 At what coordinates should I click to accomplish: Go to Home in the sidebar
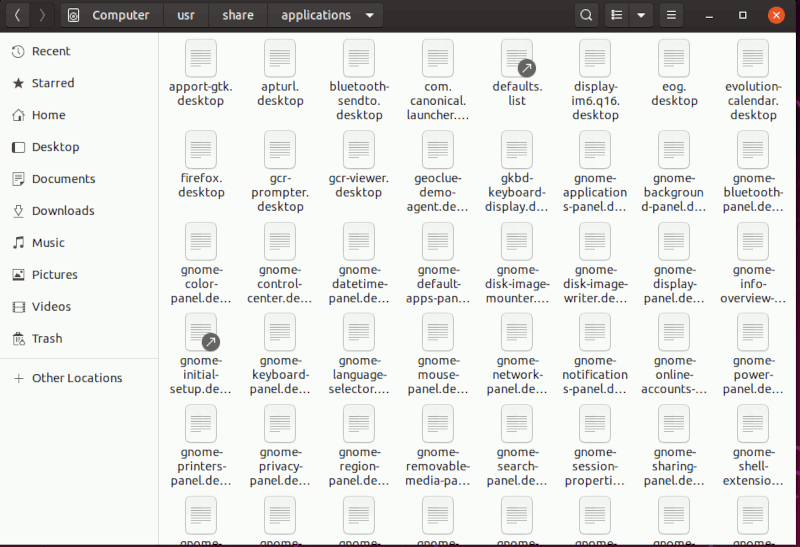click(79, 115)
